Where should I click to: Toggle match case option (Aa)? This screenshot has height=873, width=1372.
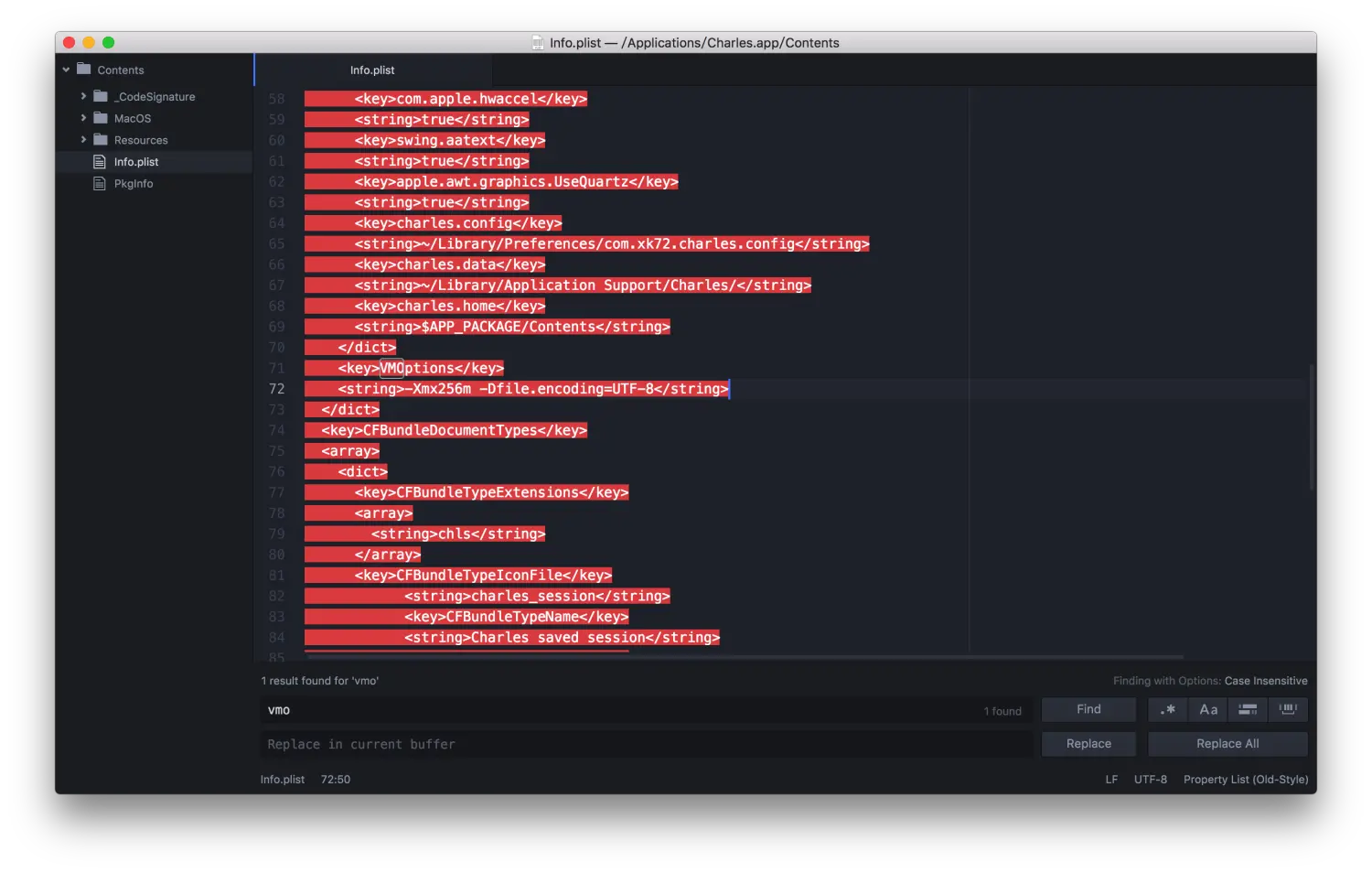coord(1208,709)
